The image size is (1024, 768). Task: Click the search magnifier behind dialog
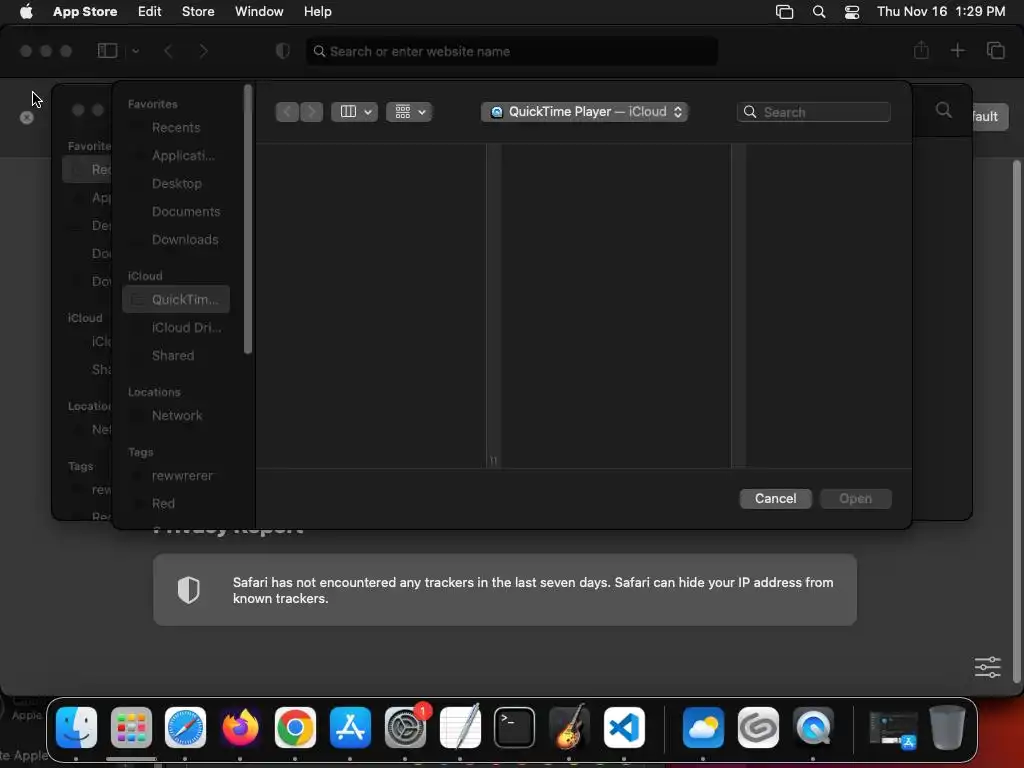click(x=944, y=110)
